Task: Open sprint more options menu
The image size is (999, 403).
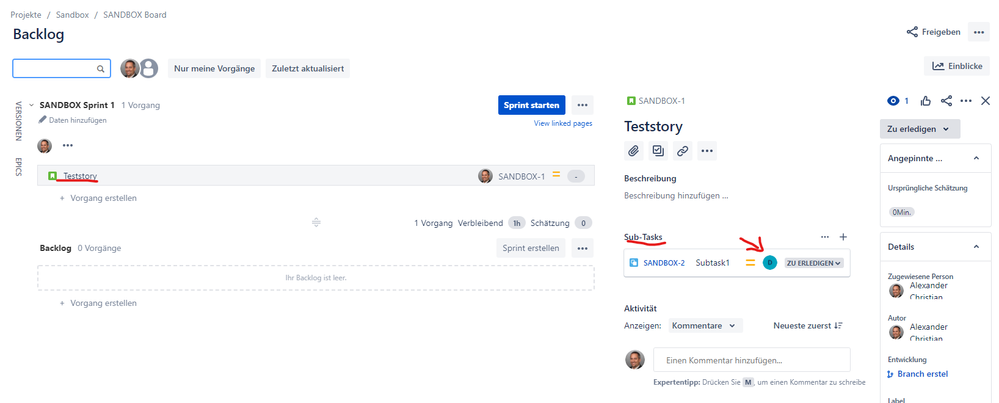Action: point(582,105)
